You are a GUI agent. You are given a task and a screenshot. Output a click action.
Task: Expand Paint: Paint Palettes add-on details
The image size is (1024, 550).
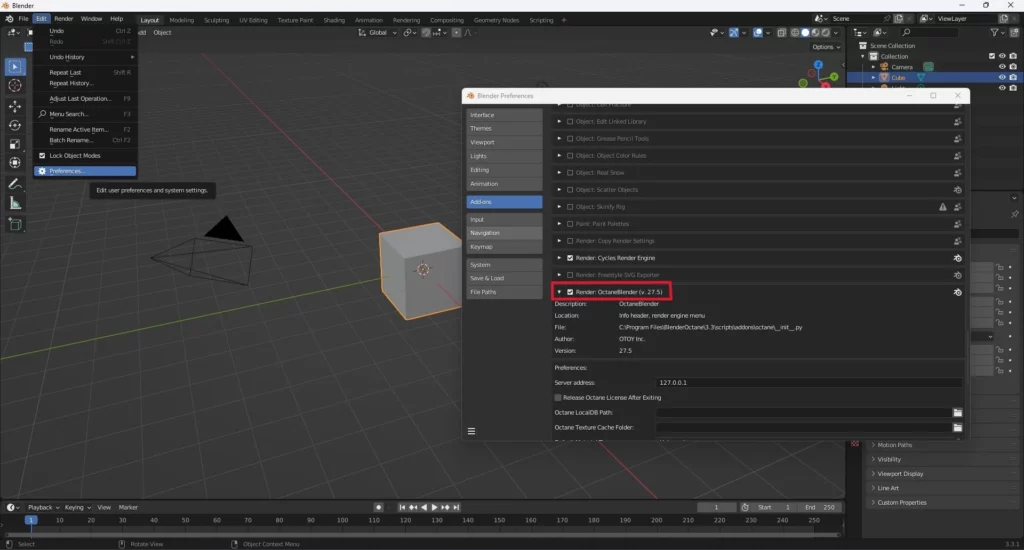point(559,224)
